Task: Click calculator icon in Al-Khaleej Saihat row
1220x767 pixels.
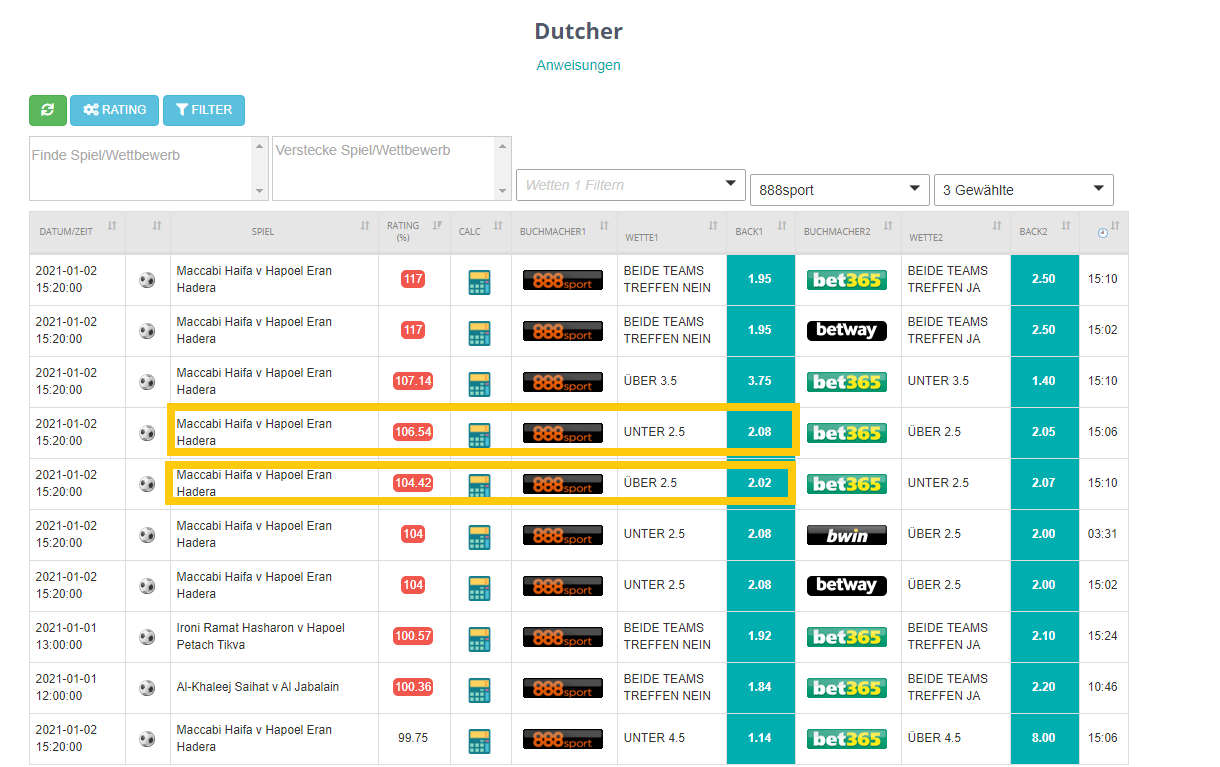Action: (x=479, y=689)
